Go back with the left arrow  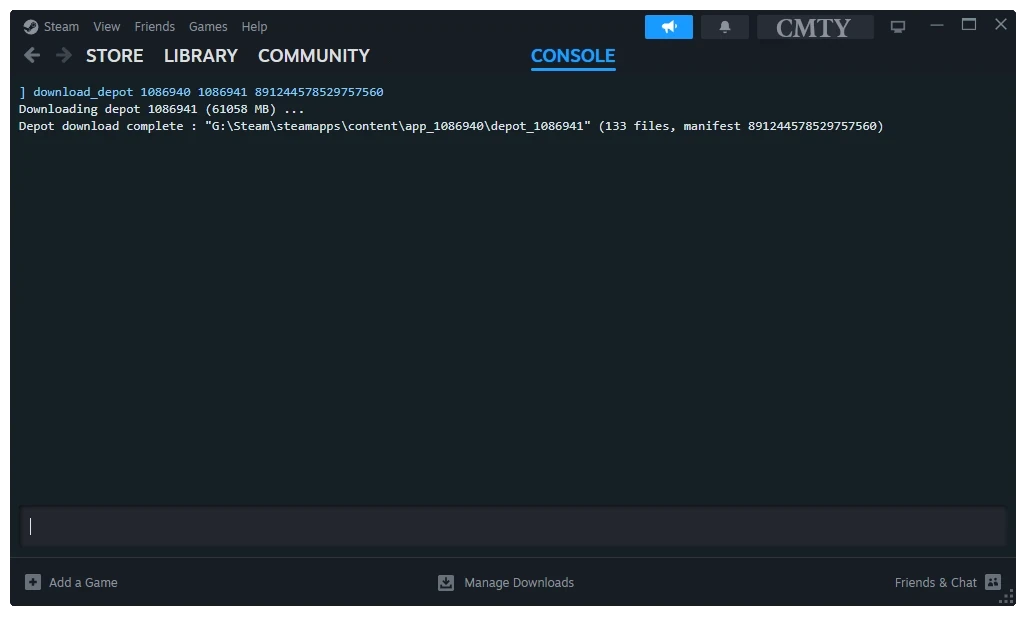[32, 56]
